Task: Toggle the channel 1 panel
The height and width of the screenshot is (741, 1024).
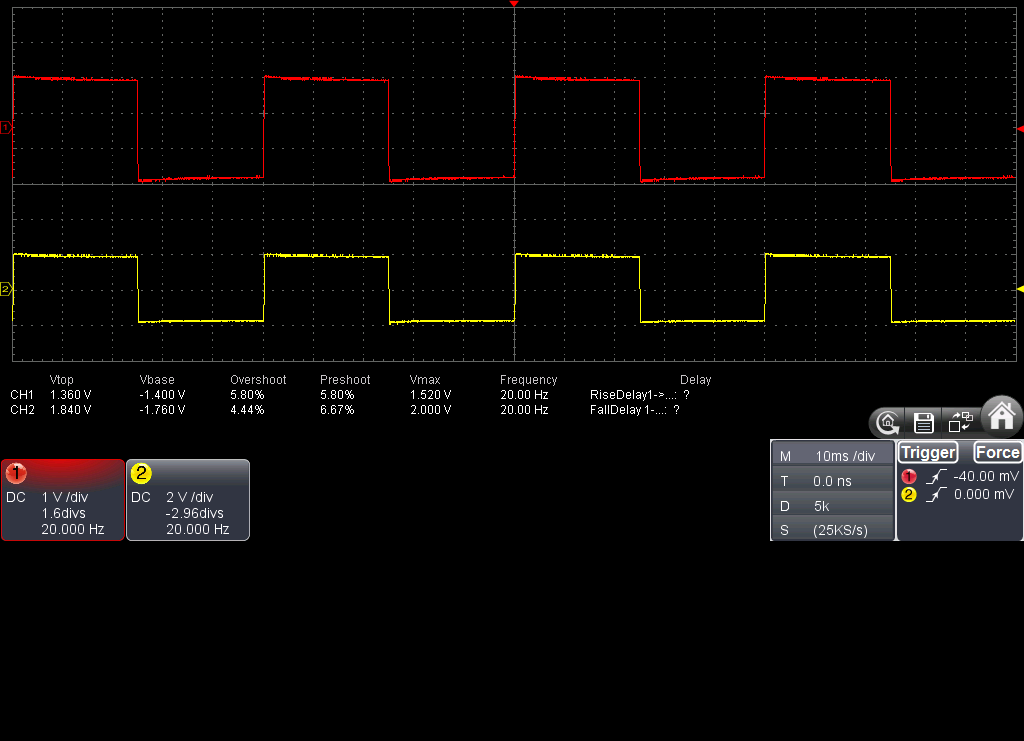Action: click(x=62, y=500)
